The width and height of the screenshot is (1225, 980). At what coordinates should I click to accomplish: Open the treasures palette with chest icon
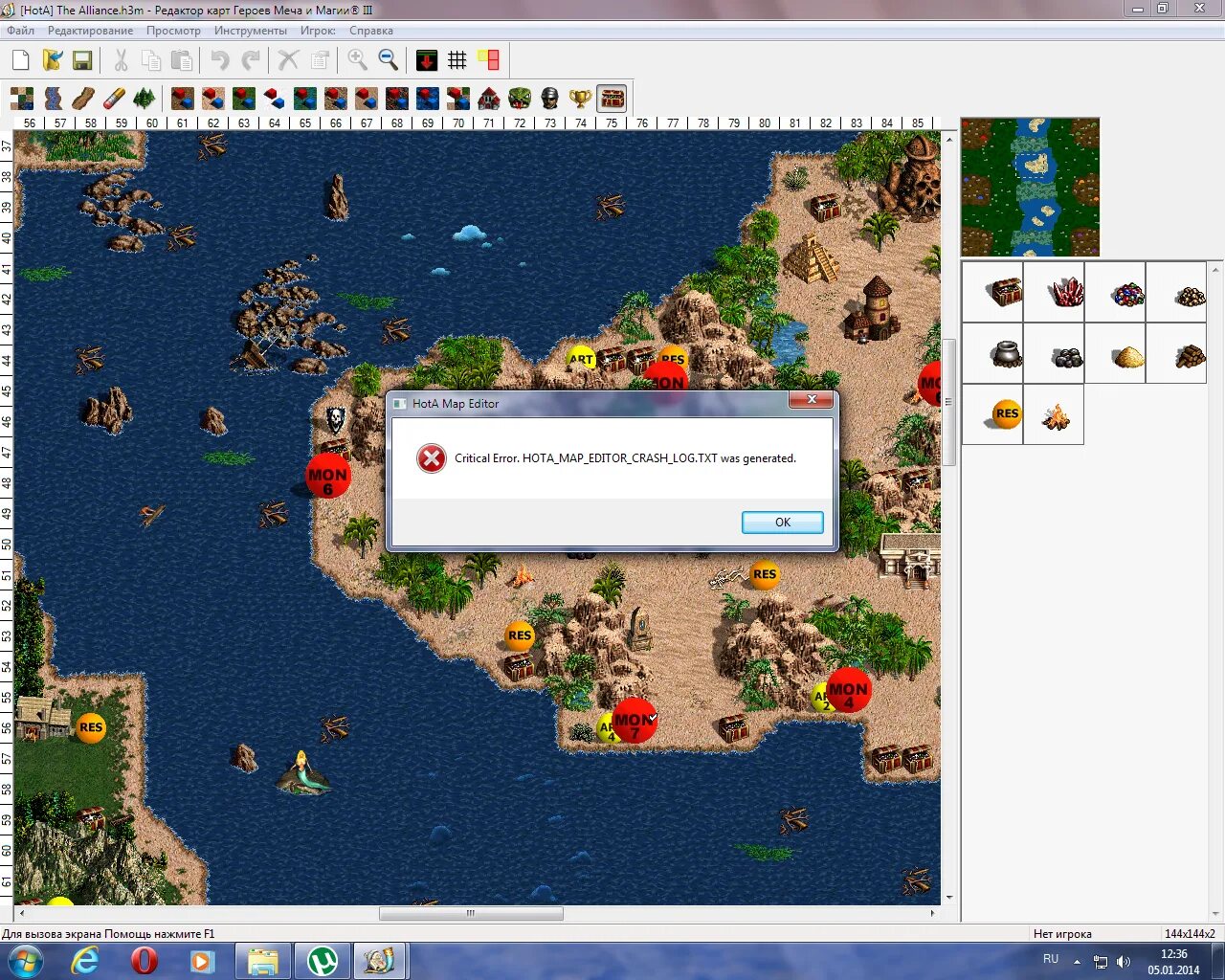pos(612,99)
